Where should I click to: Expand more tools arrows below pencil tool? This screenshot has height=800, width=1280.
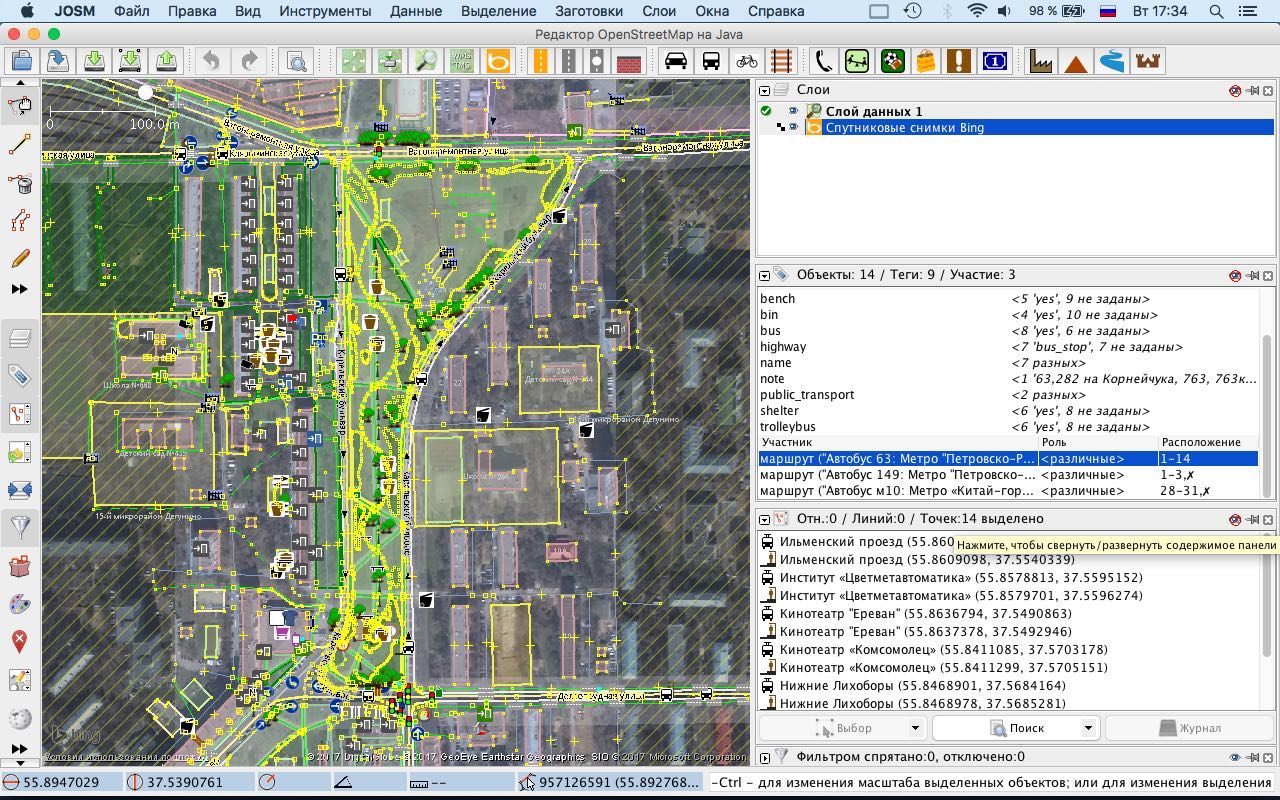[x=20, y=289]
